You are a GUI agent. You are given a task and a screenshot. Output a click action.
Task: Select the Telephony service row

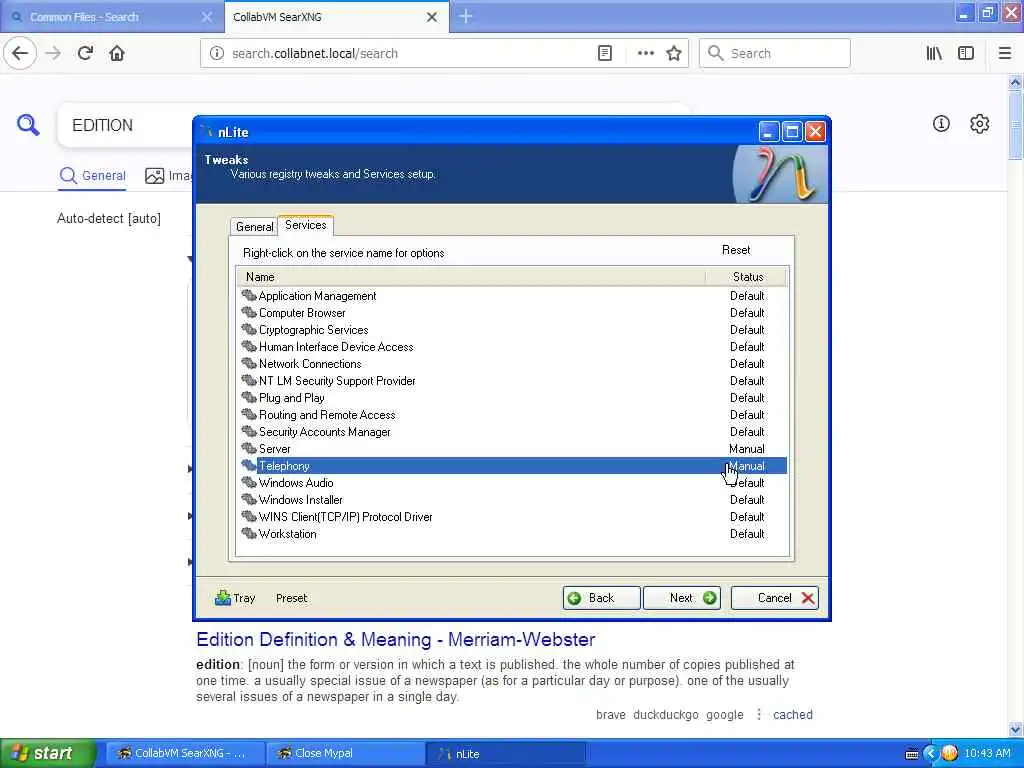click(x=513, y=466)
